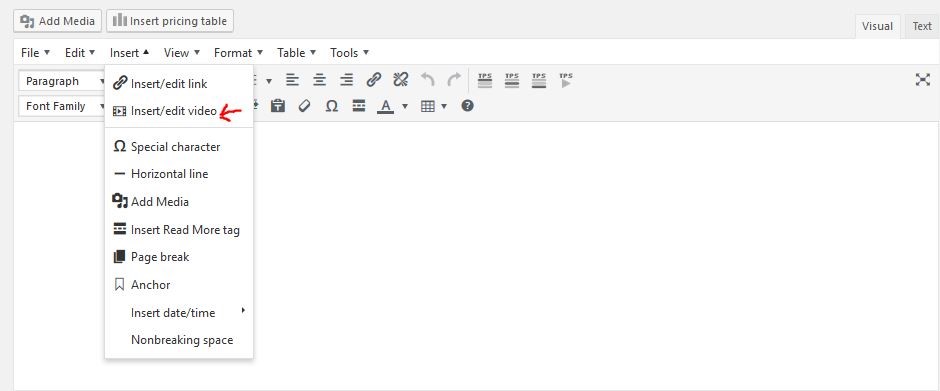
Task: Click the align left icon
Action: tap(292, 80)
